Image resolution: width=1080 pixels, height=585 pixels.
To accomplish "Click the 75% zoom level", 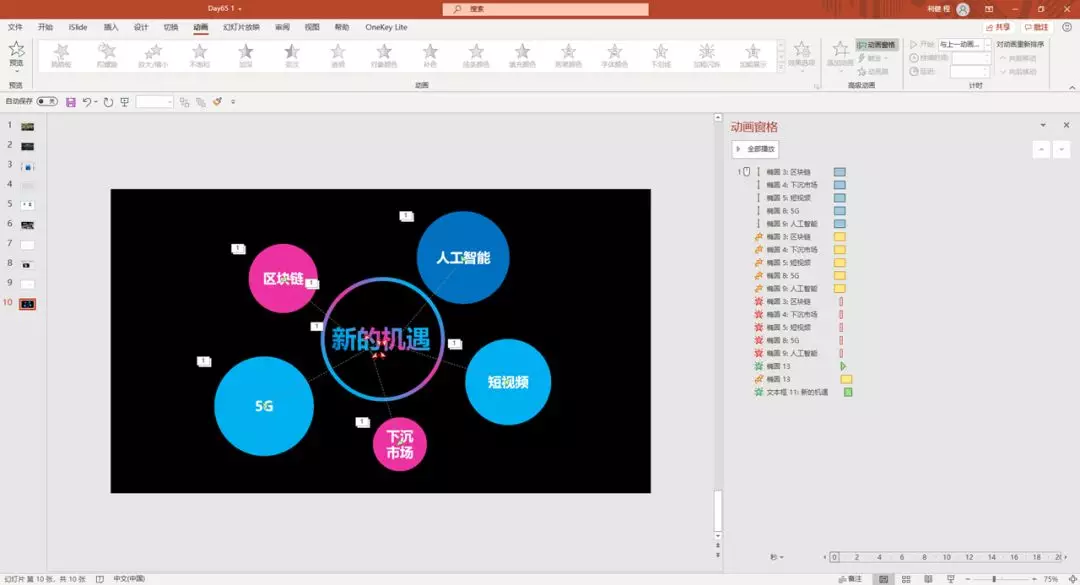I will click(1050, 579).
